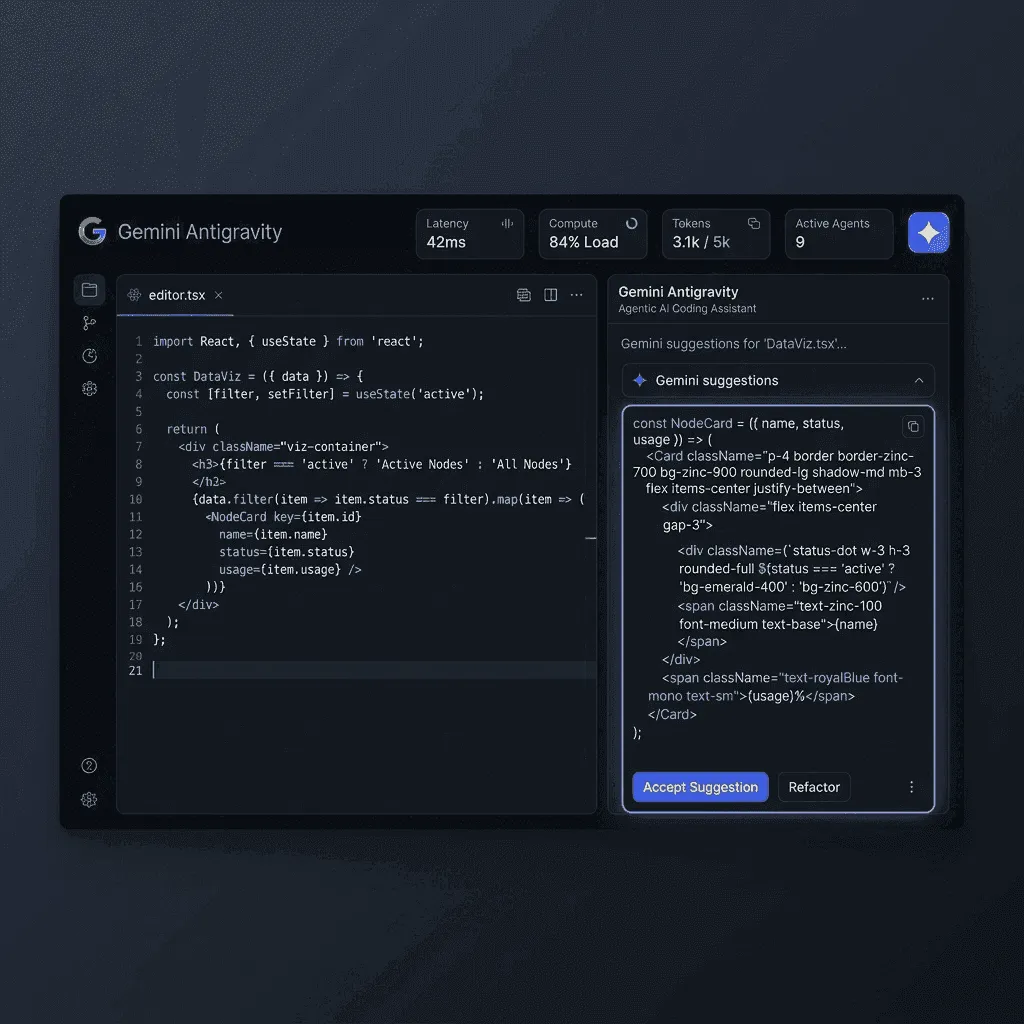Viewport: 1024px width, 1024px height.
Task: Click the sparkle icon beside Gemini suggestions
Action: (x=640, y=380)
